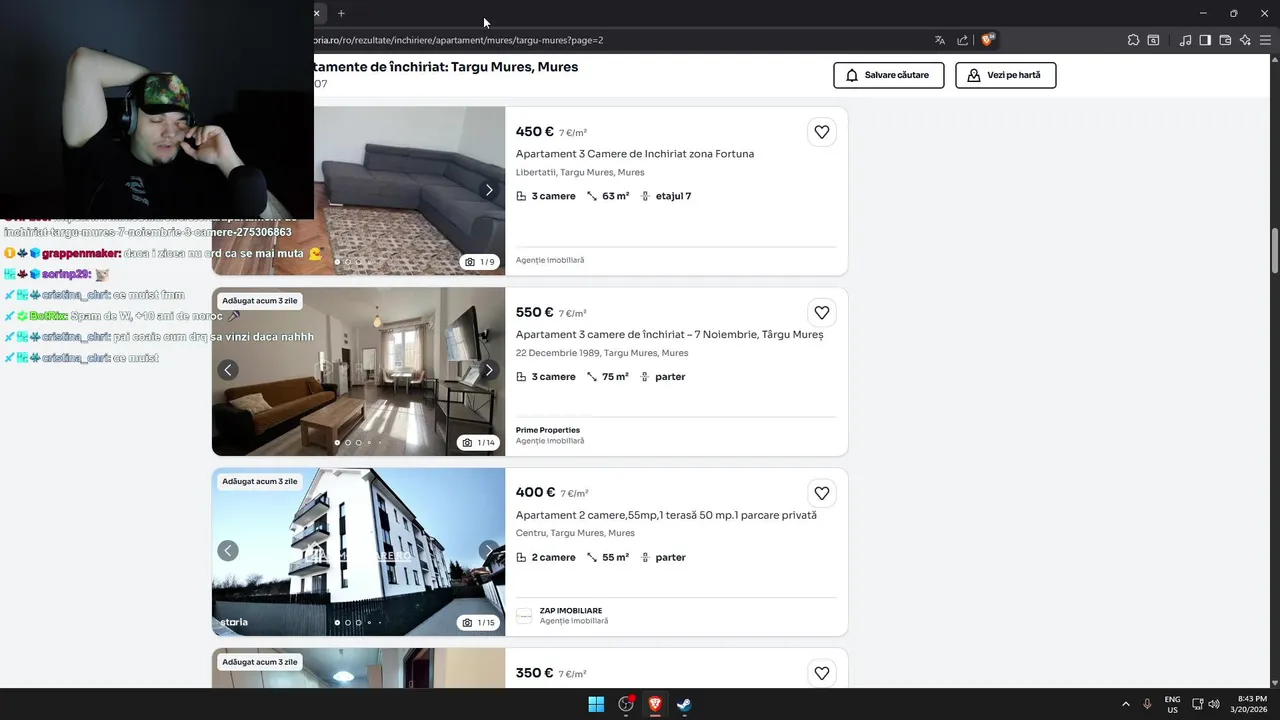Open the Windows Start menu
Image resolution: width=1280 pixels, height=720 pixels.
pyautogui.click(x=596, y=704)
